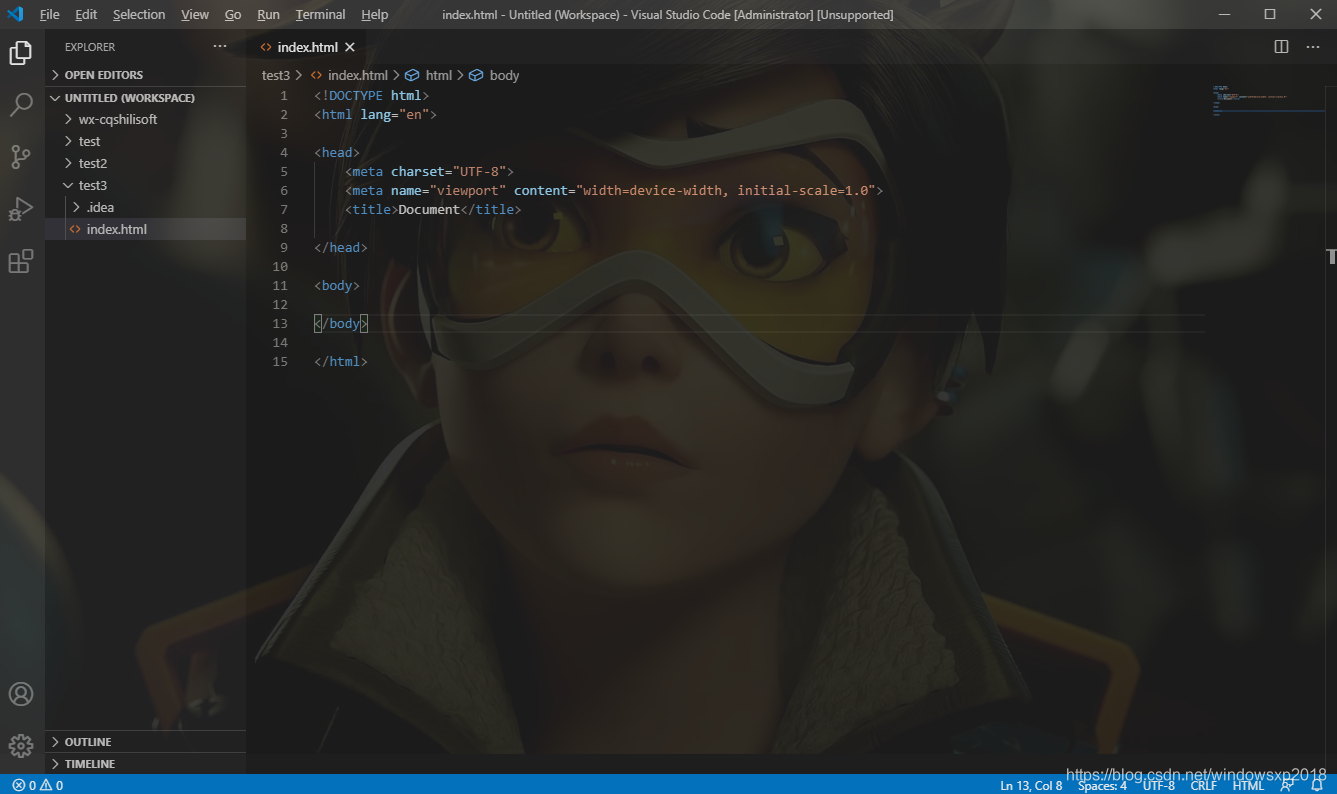Open the Selection menu

(139, 14)
